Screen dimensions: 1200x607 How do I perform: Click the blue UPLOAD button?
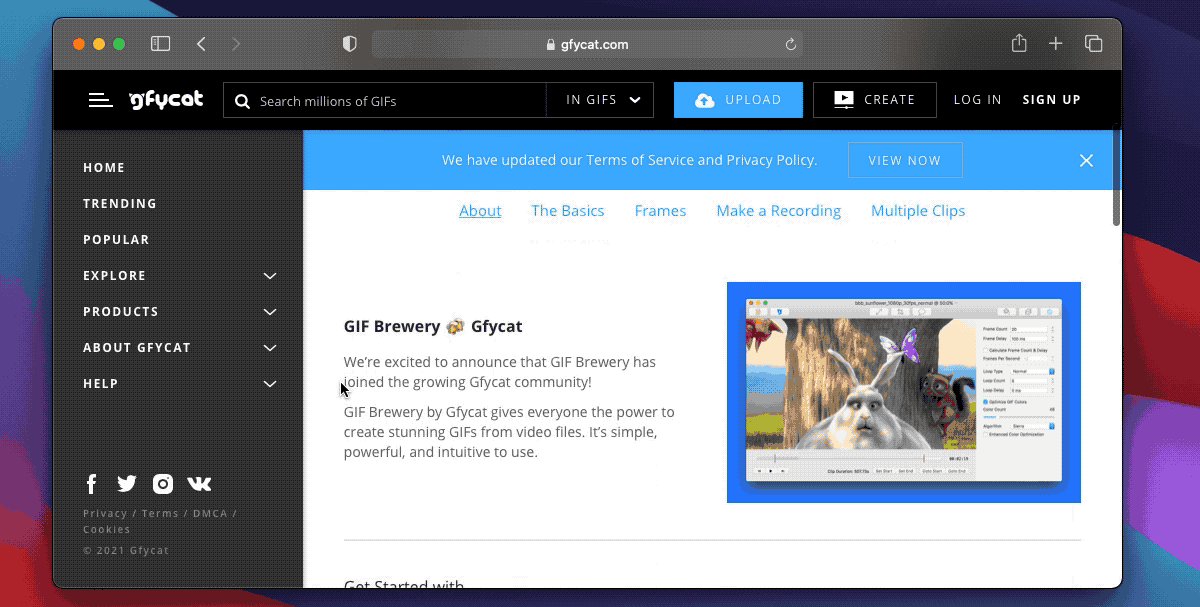738,100
